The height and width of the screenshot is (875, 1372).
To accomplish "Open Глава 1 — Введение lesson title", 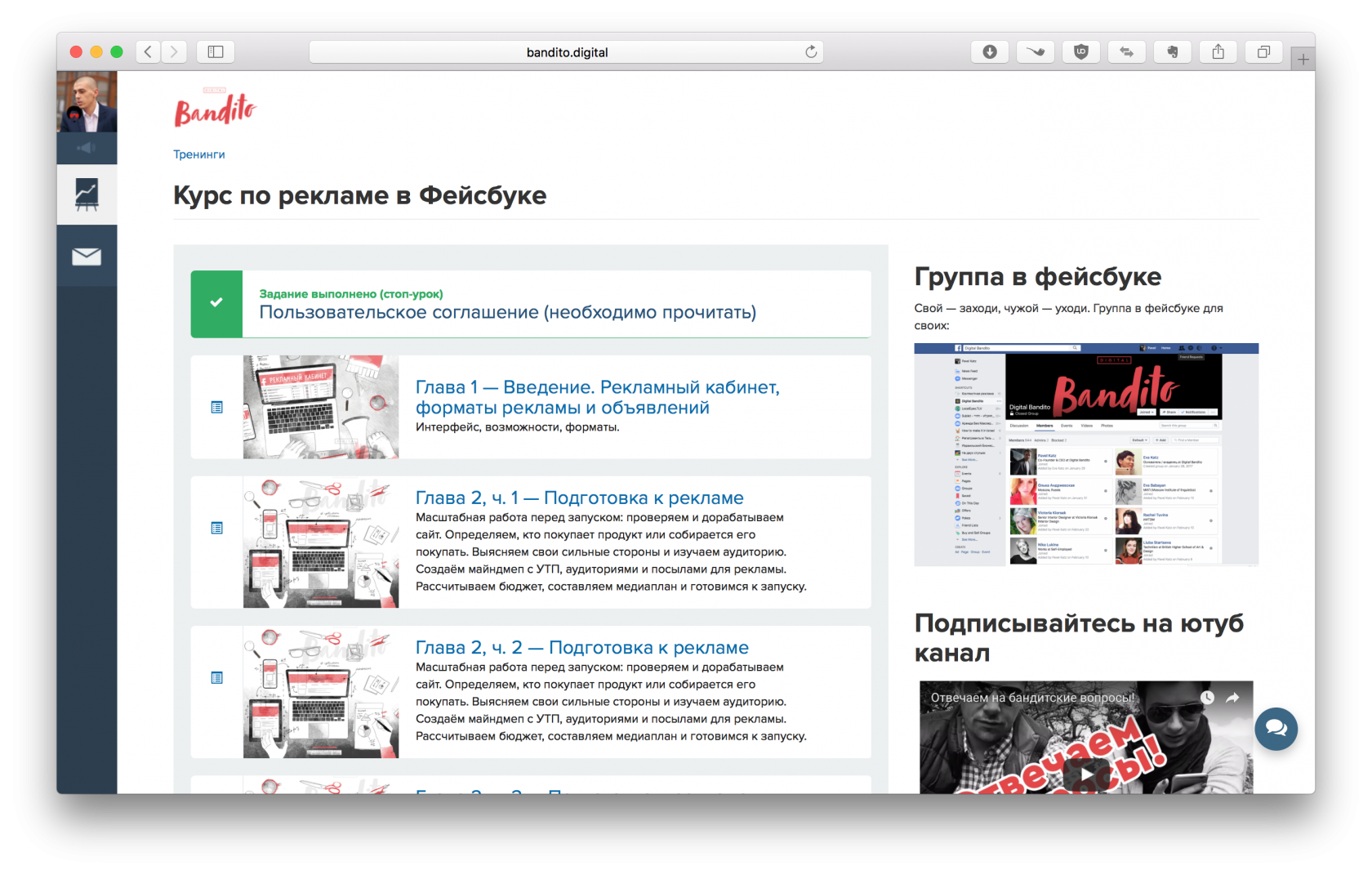I will pos(598,397).
